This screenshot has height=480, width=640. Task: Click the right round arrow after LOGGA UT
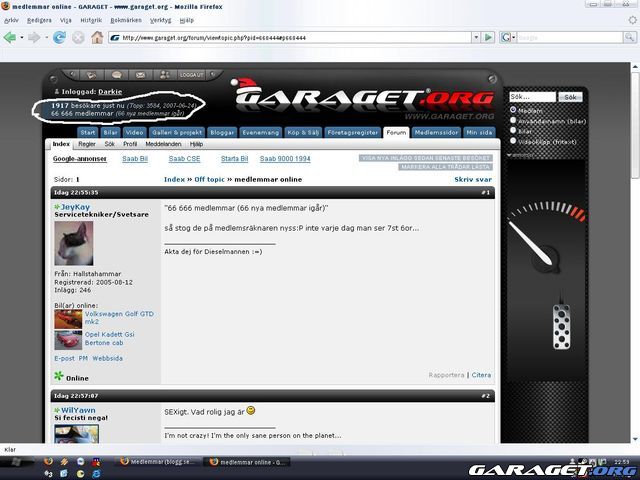tap(213, 75)
